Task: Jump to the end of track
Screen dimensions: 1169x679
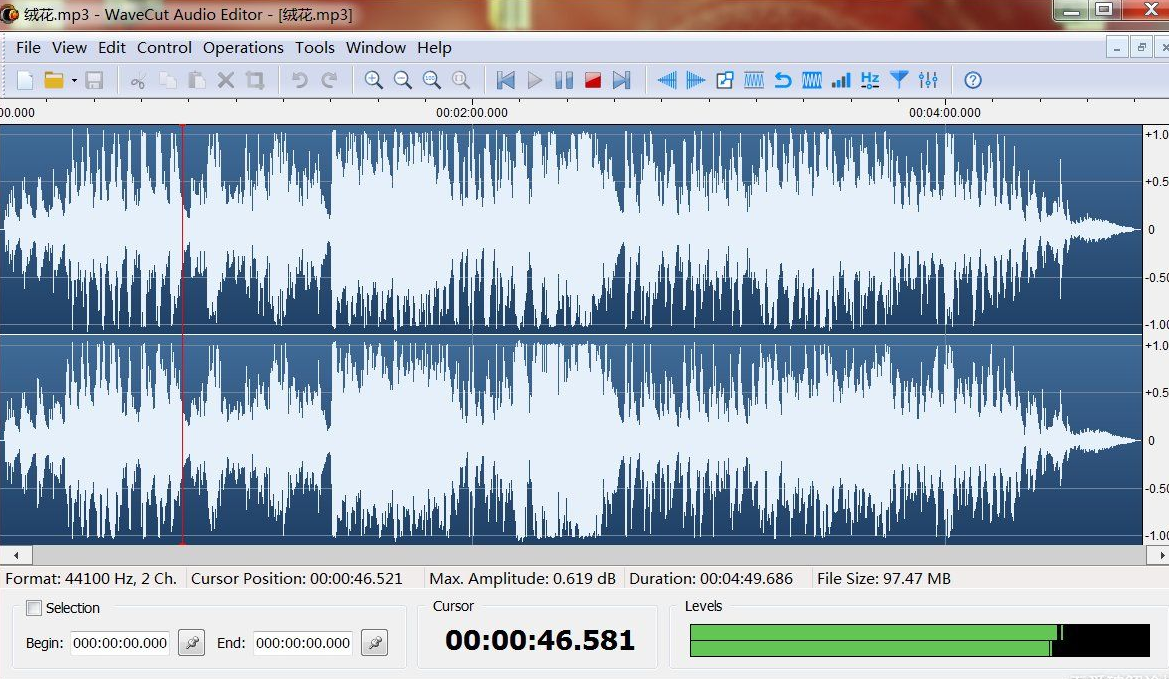Action: 622,80
